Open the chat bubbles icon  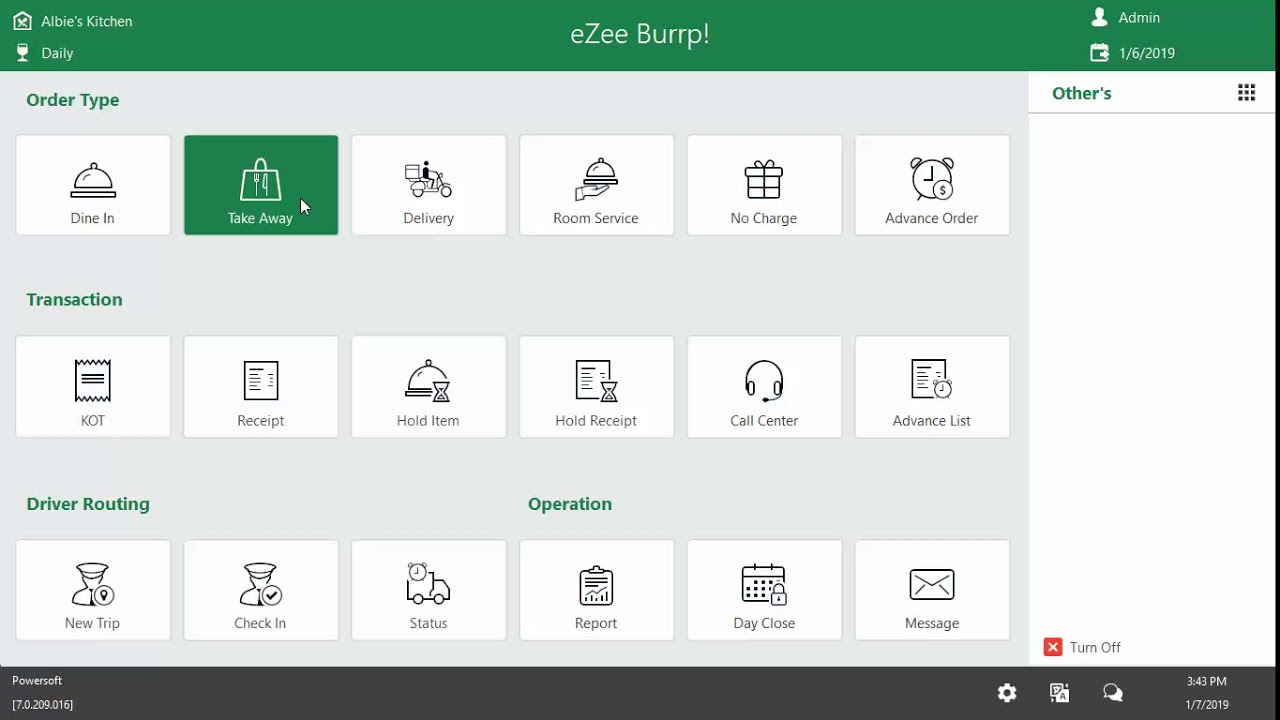tap(1113, 693)
